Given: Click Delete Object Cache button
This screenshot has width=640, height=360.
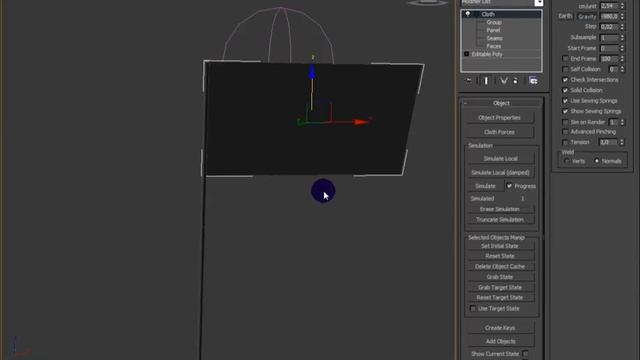Looking at the screenshot, I should coord(500,267).
